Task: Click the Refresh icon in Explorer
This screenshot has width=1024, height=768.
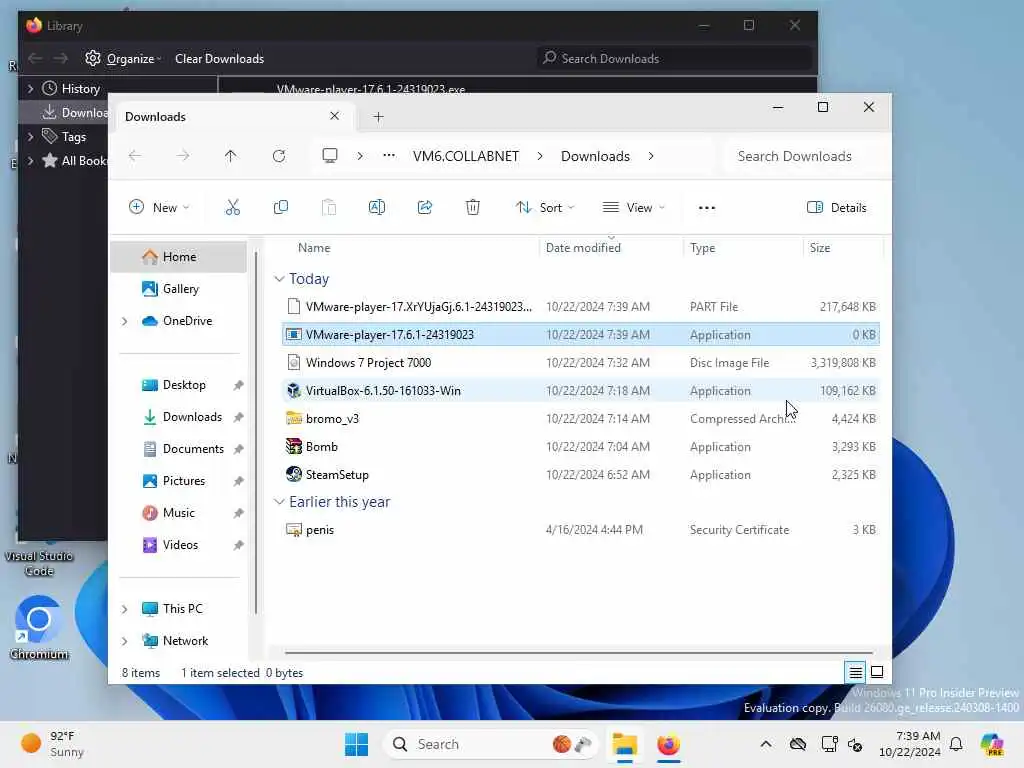Action: (279, 156)
